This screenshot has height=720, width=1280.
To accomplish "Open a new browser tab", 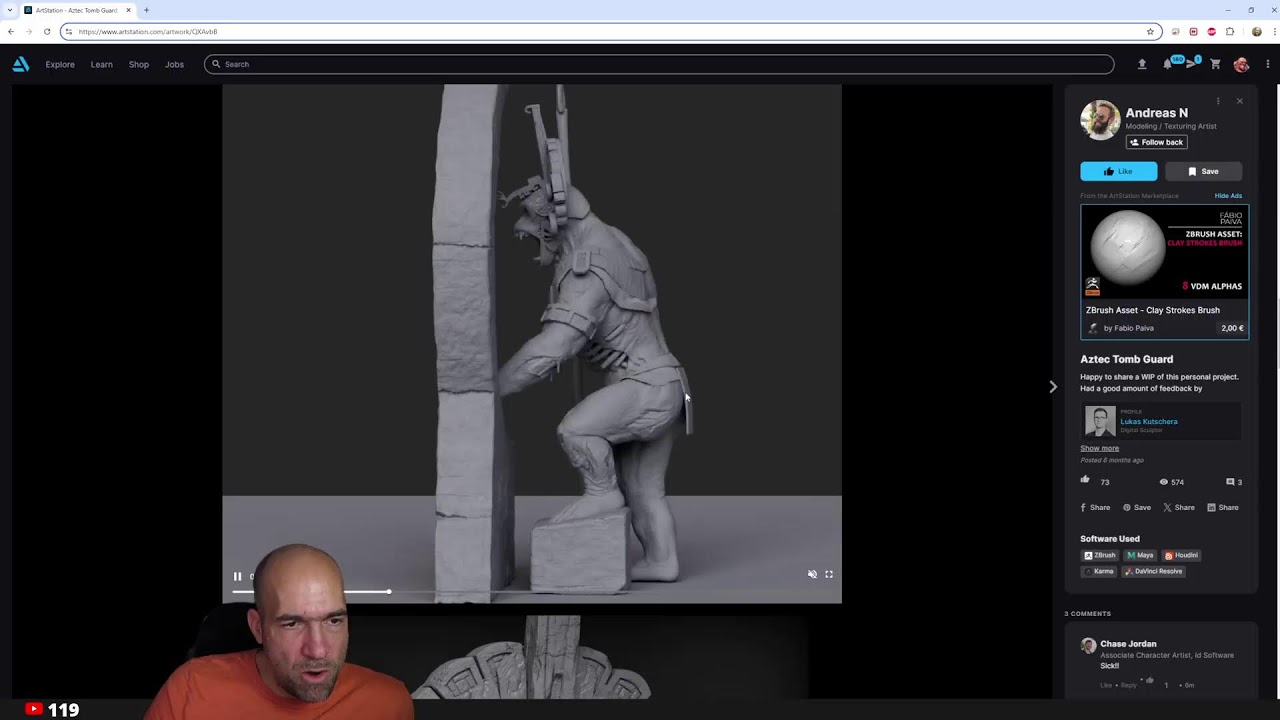I will (x=146, y=10).
